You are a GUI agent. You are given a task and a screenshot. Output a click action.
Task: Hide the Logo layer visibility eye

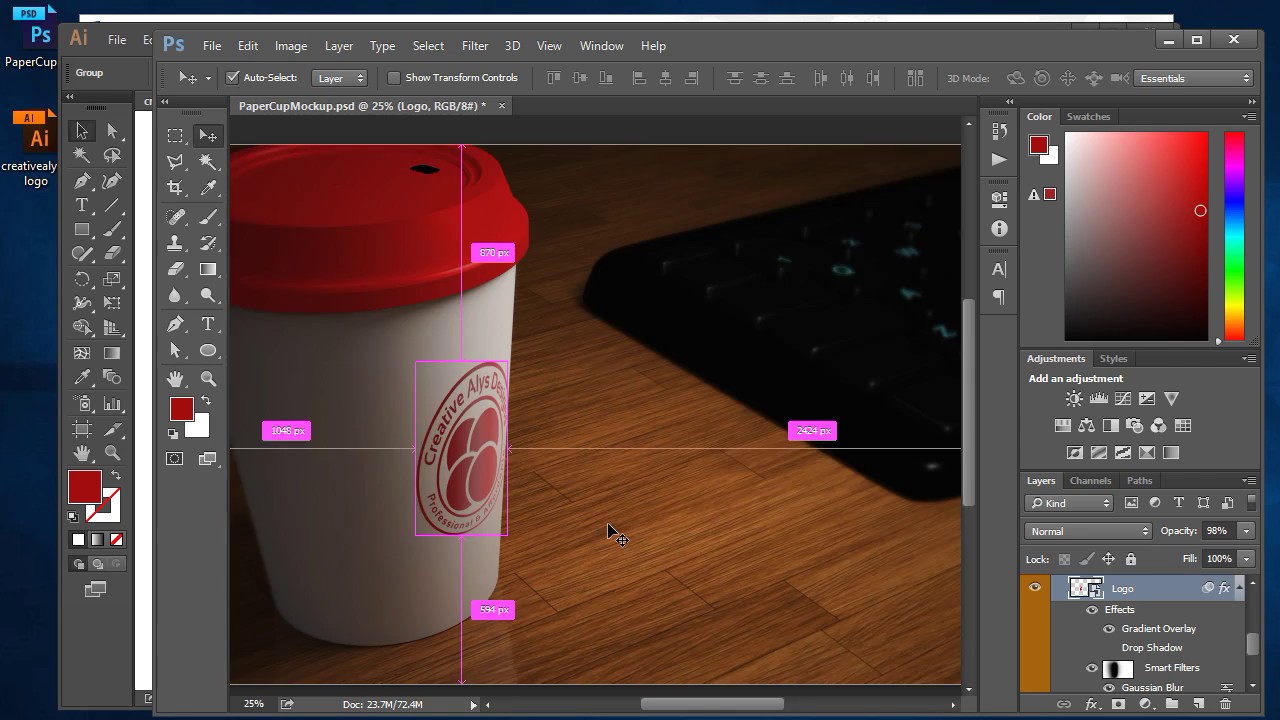tap(1035, 588)
